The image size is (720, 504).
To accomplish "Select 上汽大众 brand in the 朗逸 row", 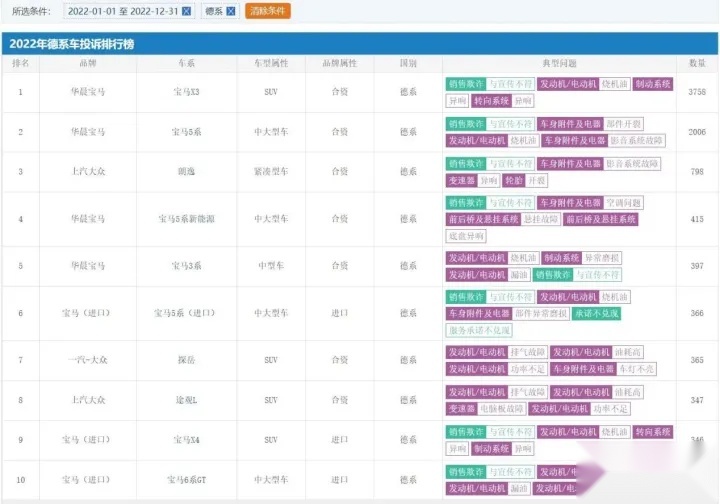I will [88, 171].
